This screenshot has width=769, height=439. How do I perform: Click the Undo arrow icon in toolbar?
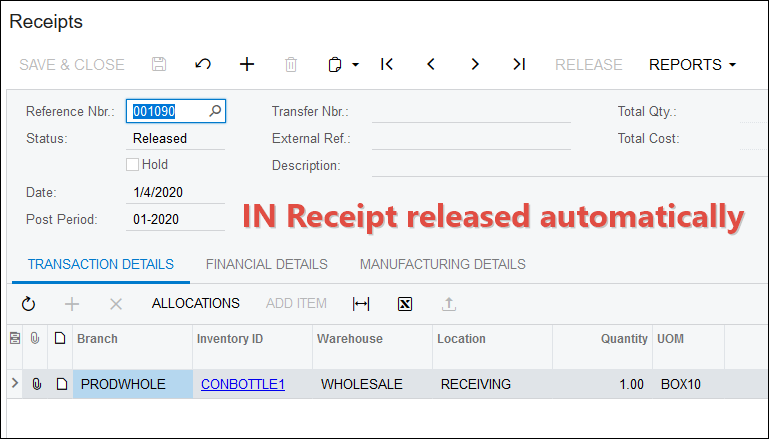point(203,64)
